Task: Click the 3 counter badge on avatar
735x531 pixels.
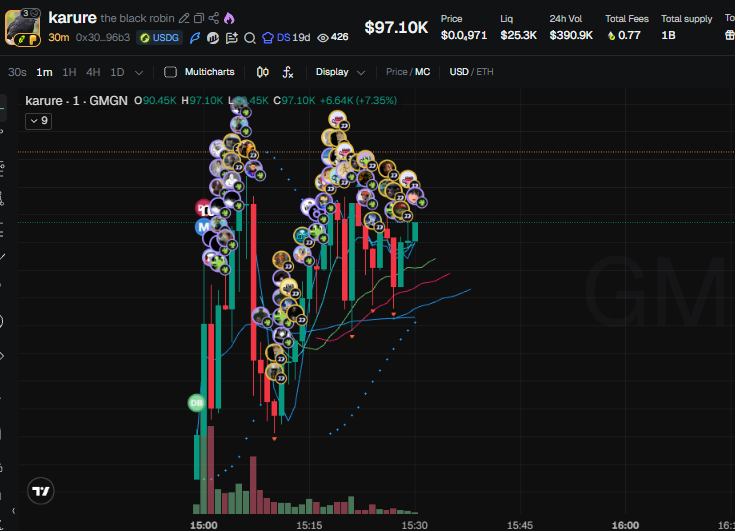Action: click(x=30, y=13)
